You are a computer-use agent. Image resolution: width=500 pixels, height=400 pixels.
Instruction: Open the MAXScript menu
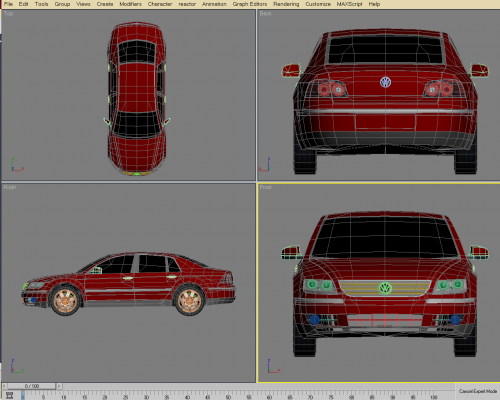349,4
